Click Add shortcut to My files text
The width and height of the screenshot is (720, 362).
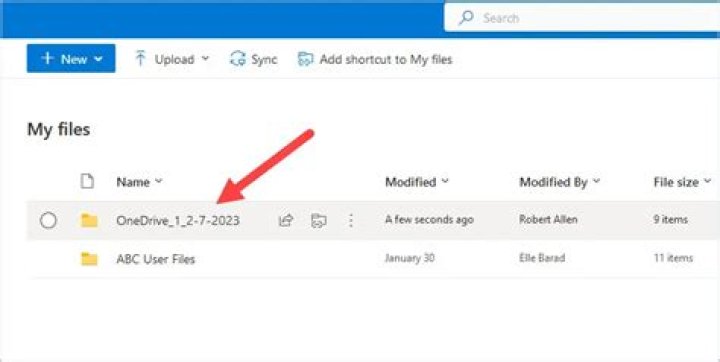coord(386,59)
